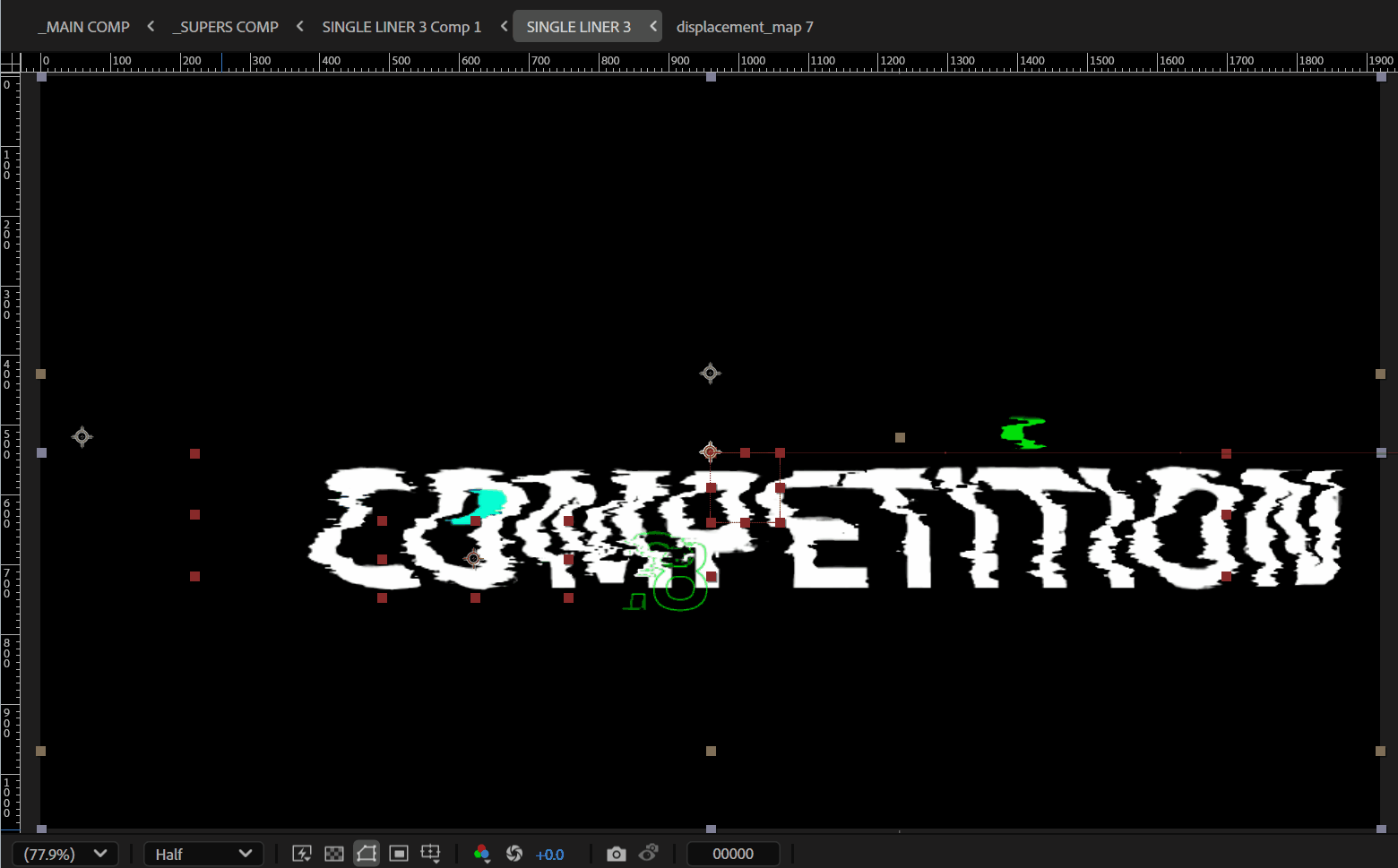Click the arrow inside SINGLE LINER 3 tab
This screenshot has height=868, width=1398.
click(653, 26)
